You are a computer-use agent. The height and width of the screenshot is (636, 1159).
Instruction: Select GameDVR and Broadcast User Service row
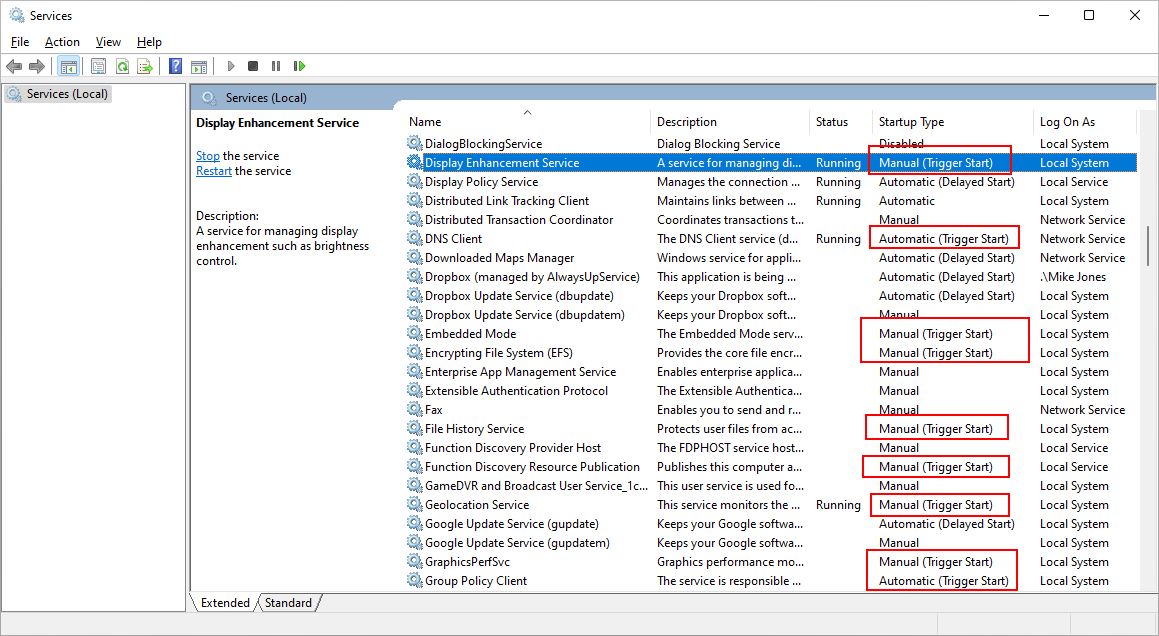536,486
